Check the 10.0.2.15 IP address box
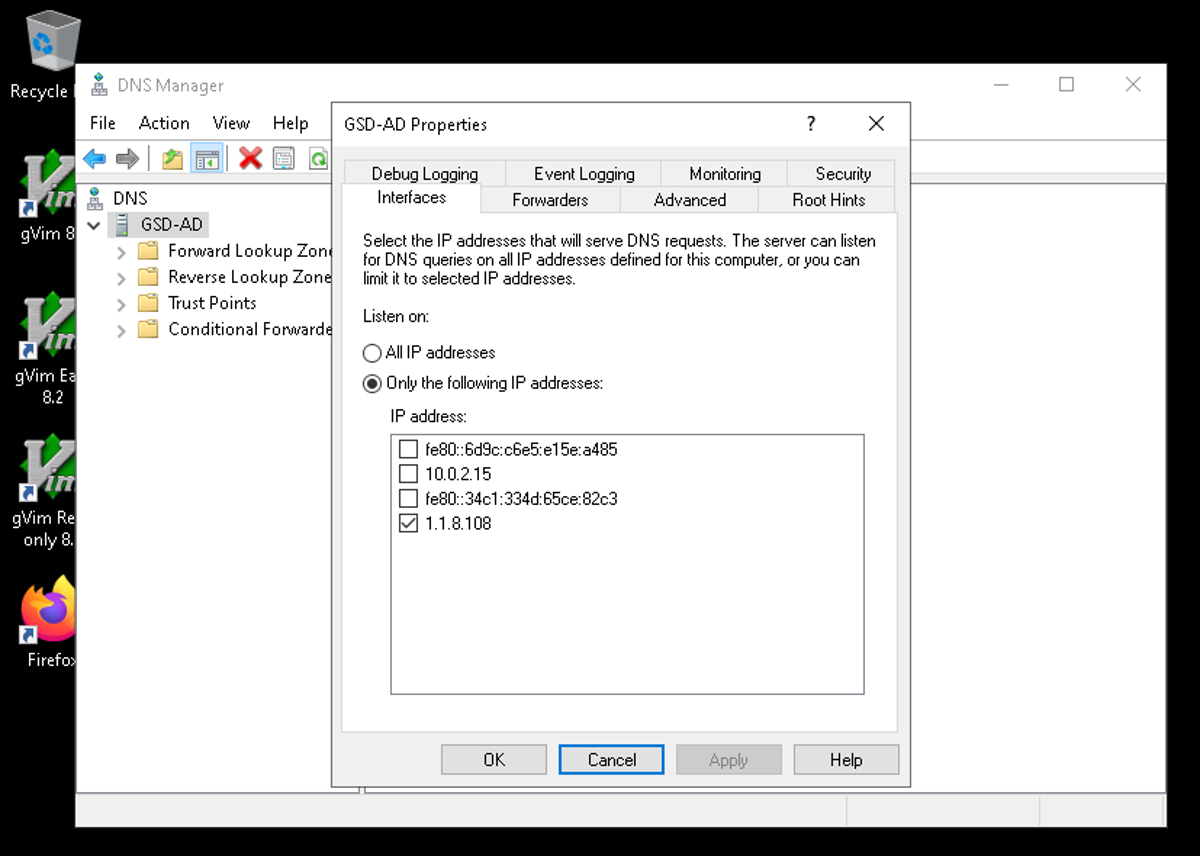1200x856 pixels. [x=408, y=474]
